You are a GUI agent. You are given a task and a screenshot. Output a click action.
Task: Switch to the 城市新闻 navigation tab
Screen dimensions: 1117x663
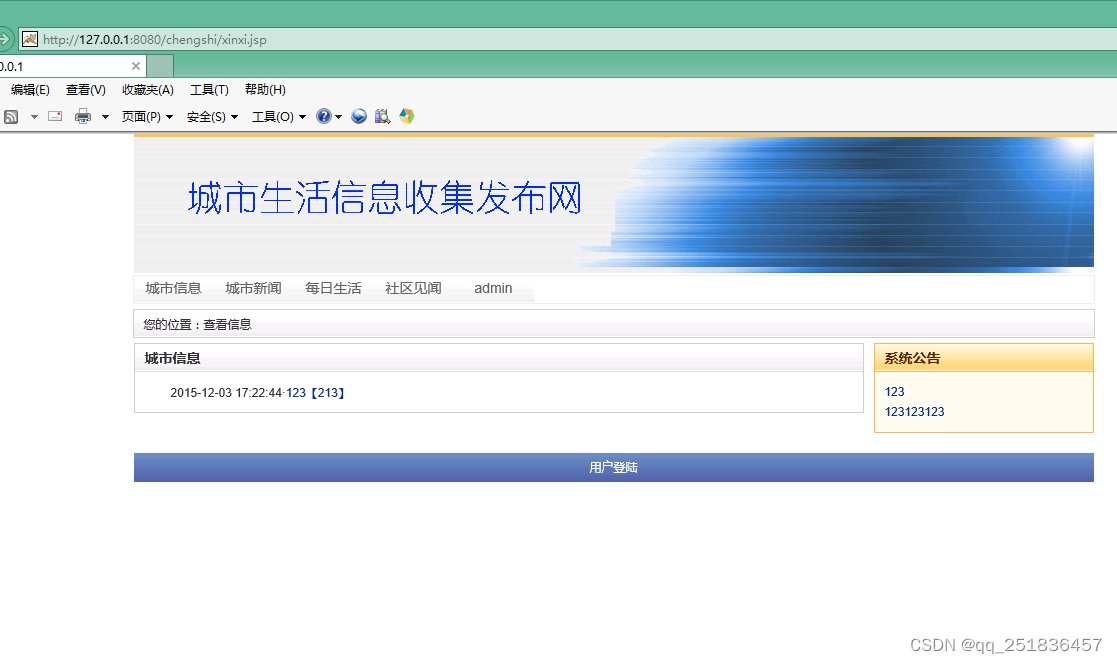(253, 288)
